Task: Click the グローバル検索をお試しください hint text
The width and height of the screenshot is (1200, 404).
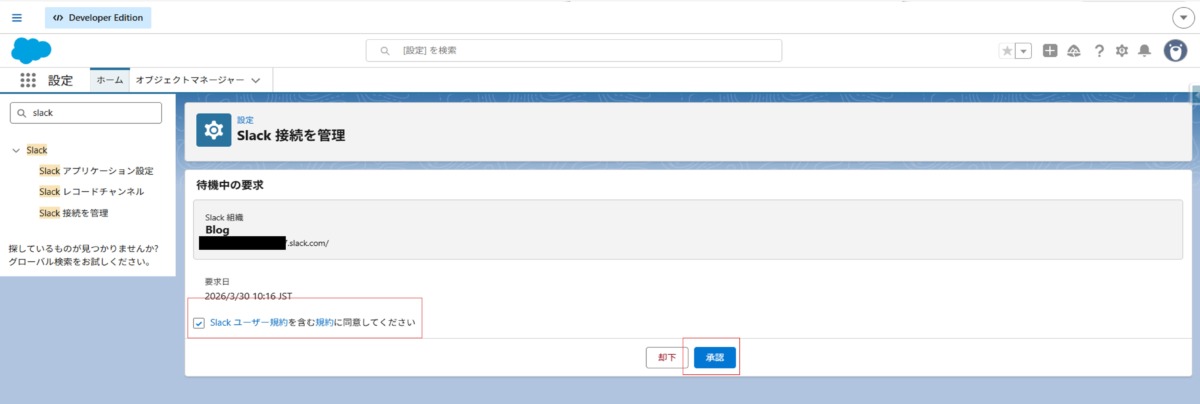Action: (79, 262)
